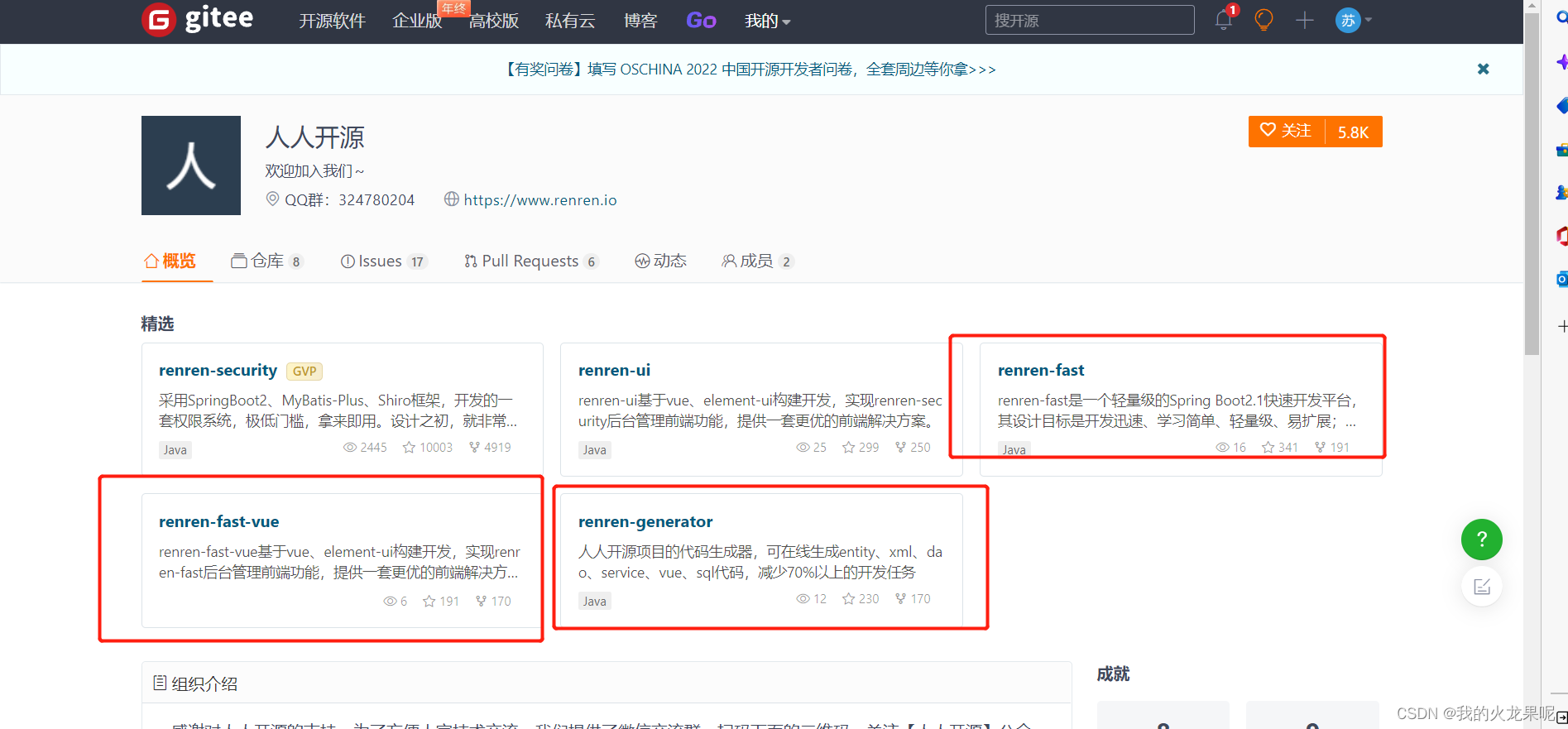Click the fork icon on renren-generator
This screenshot has width=1568, height=729.
click(900, 598)
